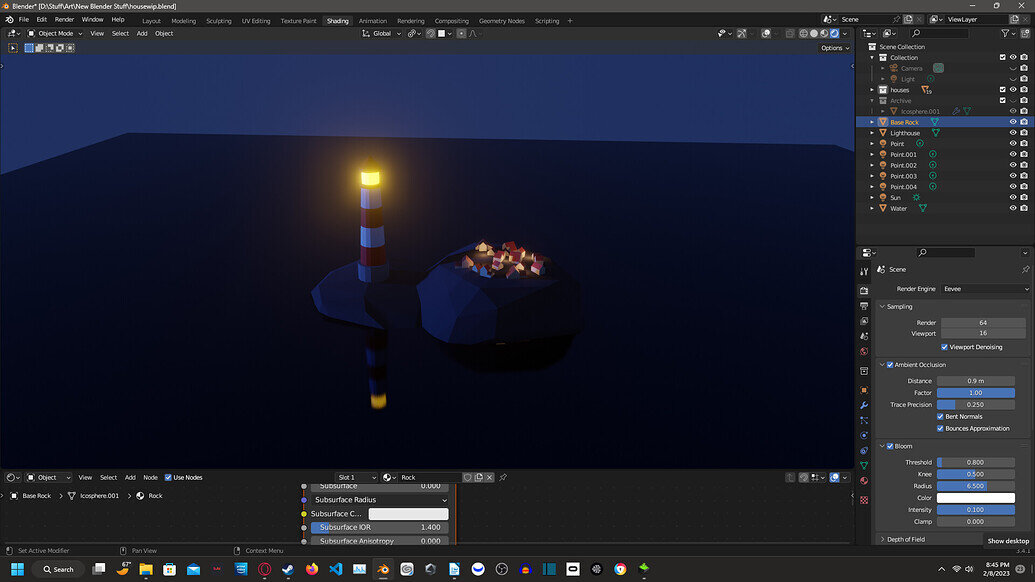
Task: Open View Layer properties tab
Action: [864, 321]
